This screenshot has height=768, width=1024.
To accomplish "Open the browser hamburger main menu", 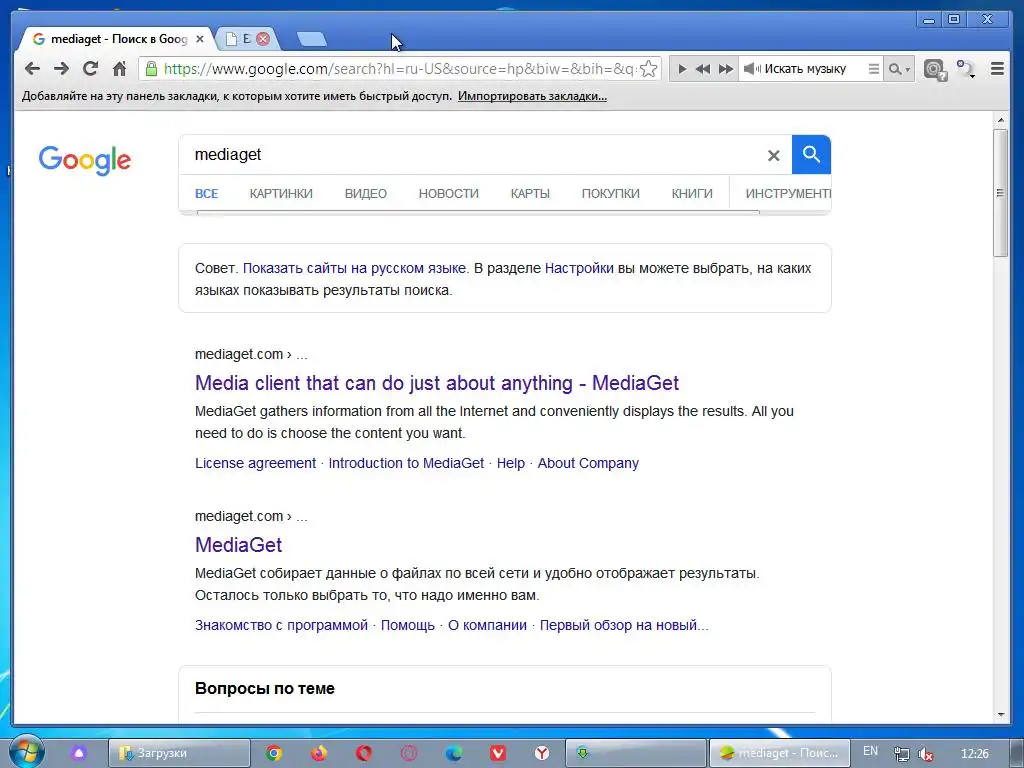I will [997, 69].
